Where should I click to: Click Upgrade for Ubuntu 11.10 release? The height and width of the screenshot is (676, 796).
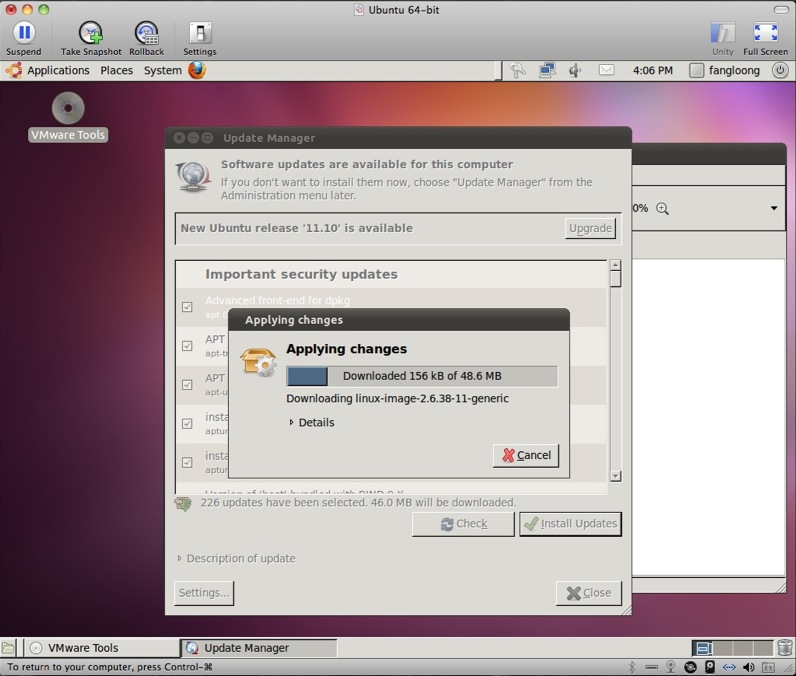pyautogui.click(x=590, y=228)
